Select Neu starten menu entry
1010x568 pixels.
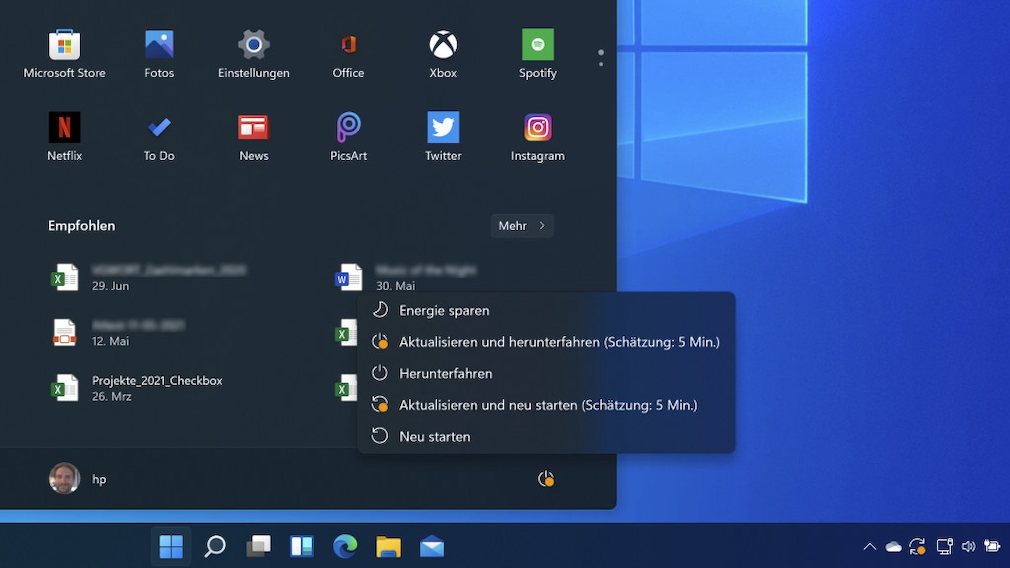tap(434, 437)
